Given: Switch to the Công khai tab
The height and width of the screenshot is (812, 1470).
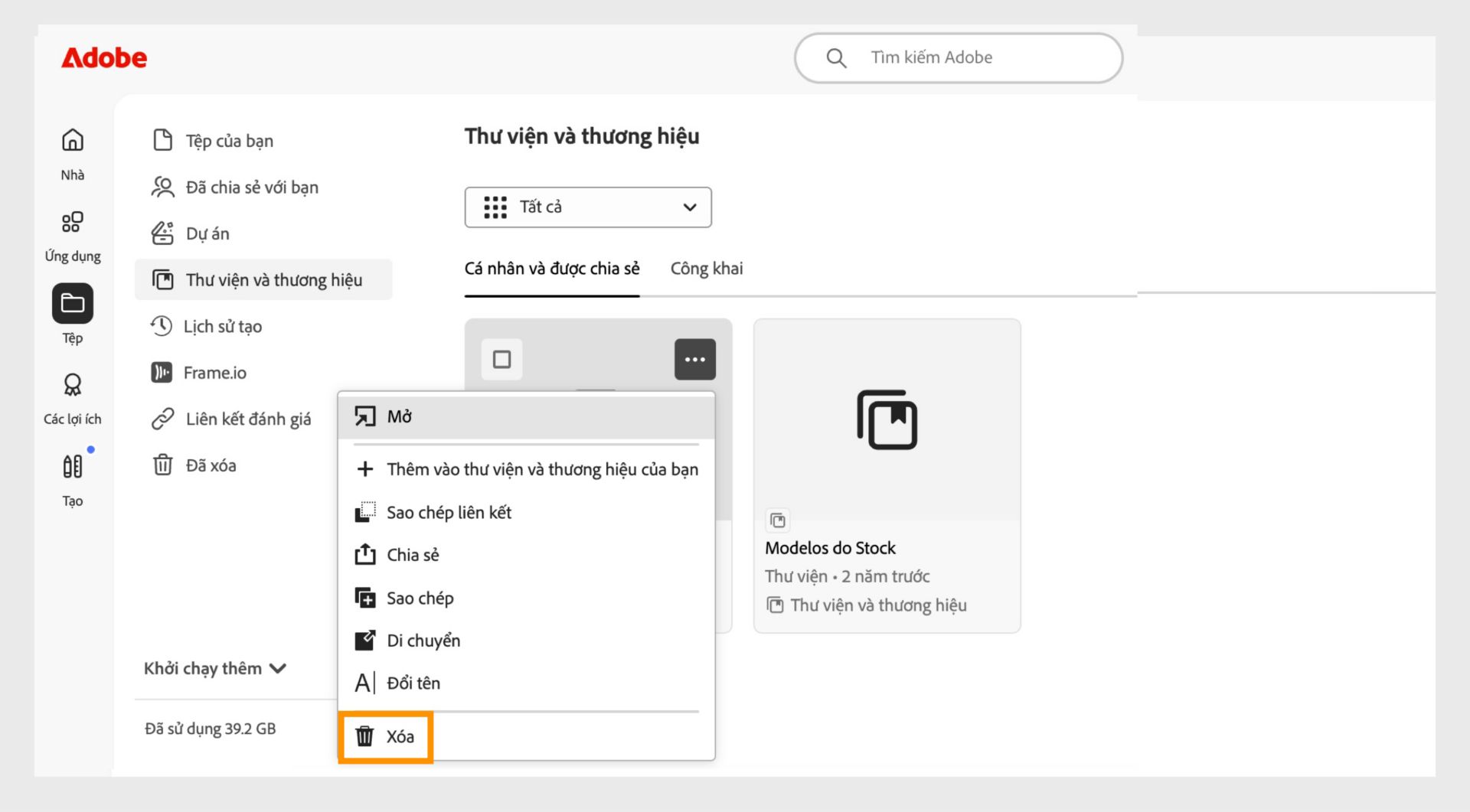Looking at the screenshot, I should [x=707, y=269].
